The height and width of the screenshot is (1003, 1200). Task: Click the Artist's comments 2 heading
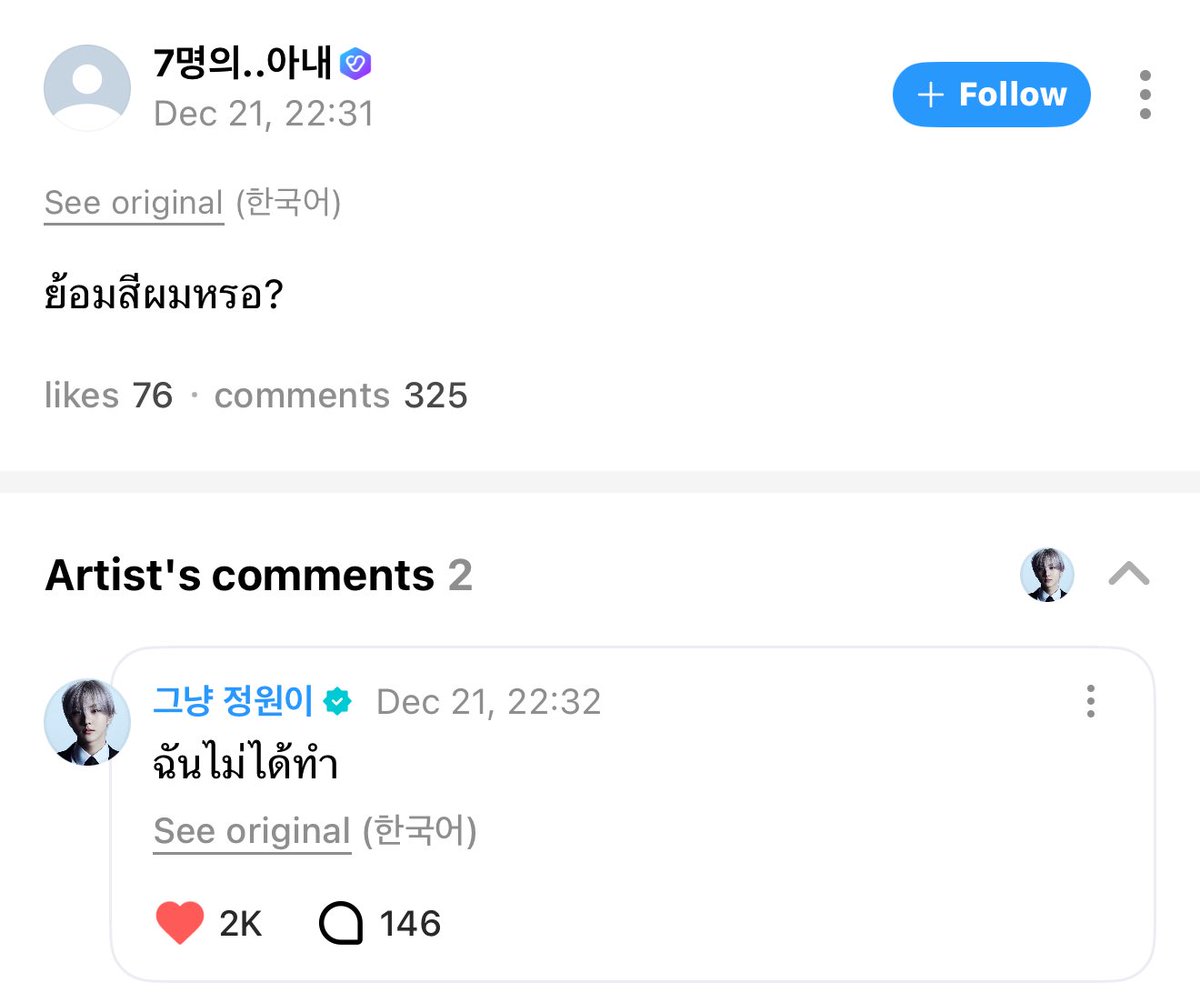258,576
